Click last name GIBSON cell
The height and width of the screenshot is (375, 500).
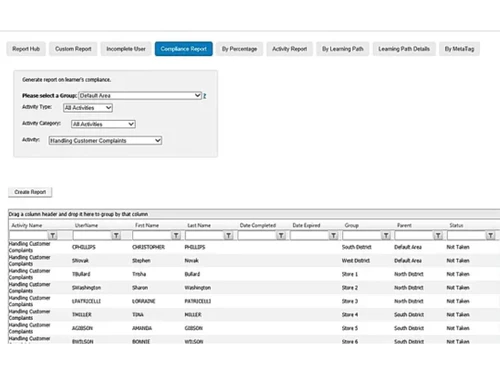pyautogui.click(x=194, y=328)
